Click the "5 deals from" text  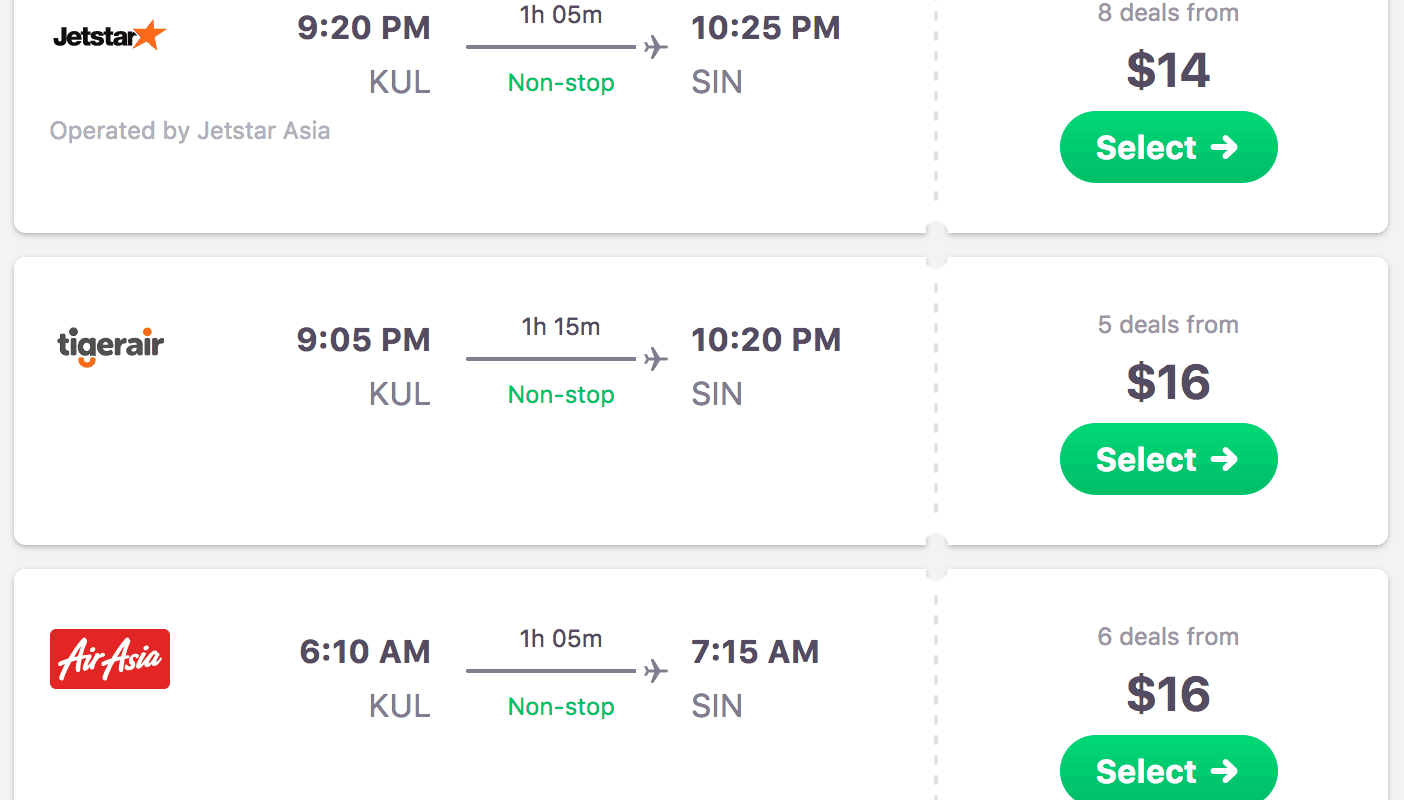tap(1168, 325)
